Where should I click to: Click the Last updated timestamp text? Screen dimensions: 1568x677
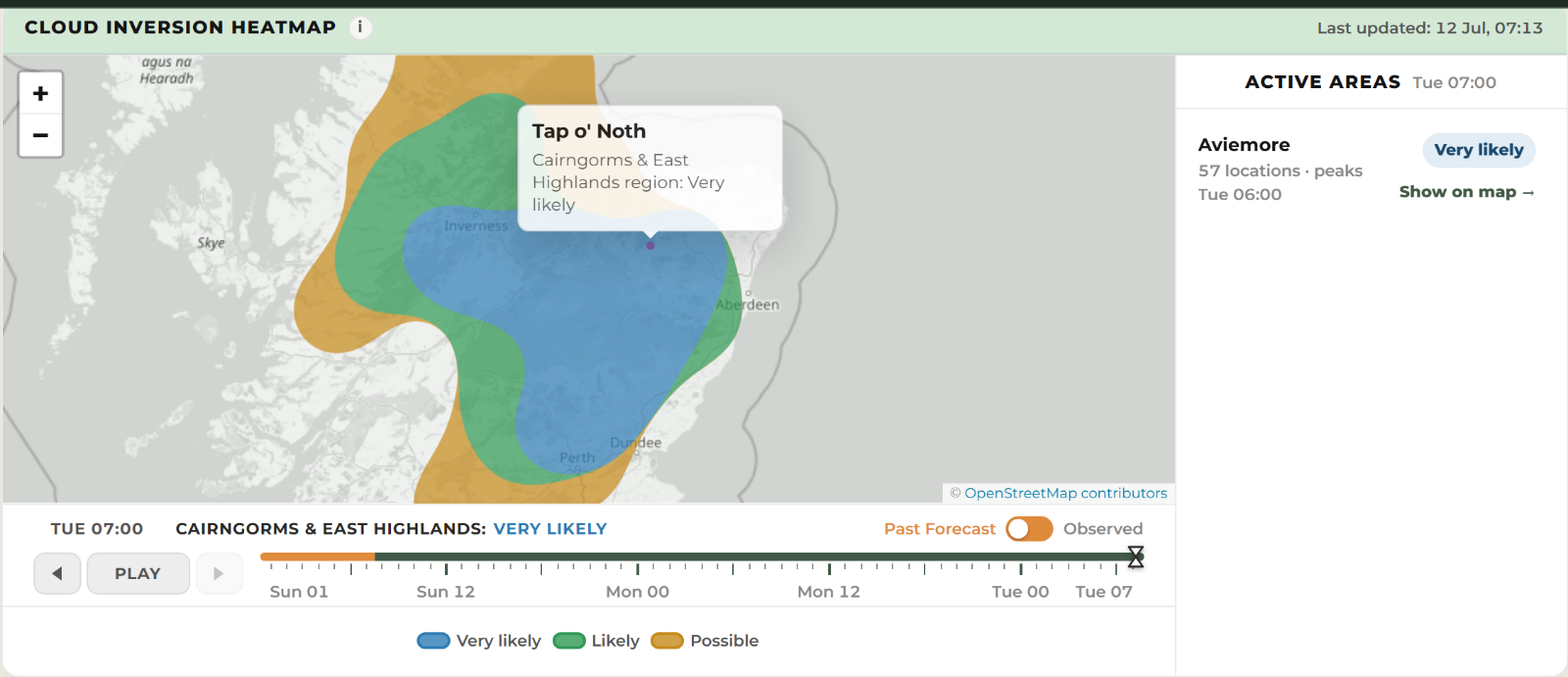1430,28
